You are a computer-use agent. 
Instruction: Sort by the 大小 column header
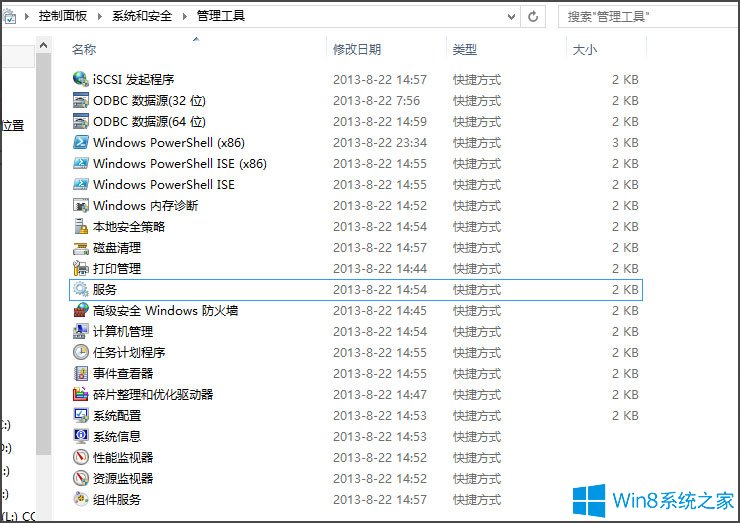pos(584,49)
